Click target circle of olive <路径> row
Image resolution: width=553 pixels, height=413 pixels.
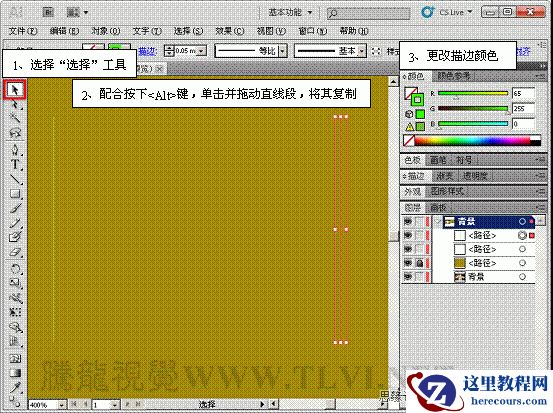[x=522, y=263]
